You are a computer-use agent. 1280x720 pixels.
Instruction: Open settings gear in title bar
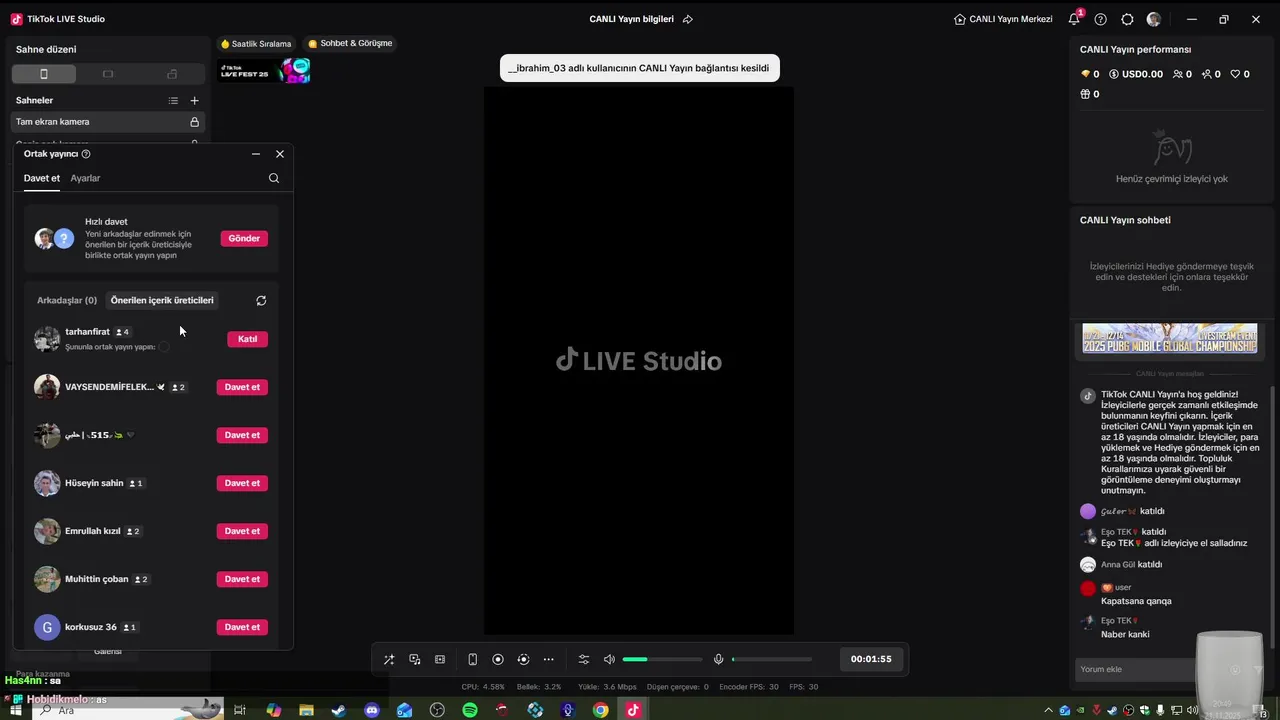[x=1127, y=19]
